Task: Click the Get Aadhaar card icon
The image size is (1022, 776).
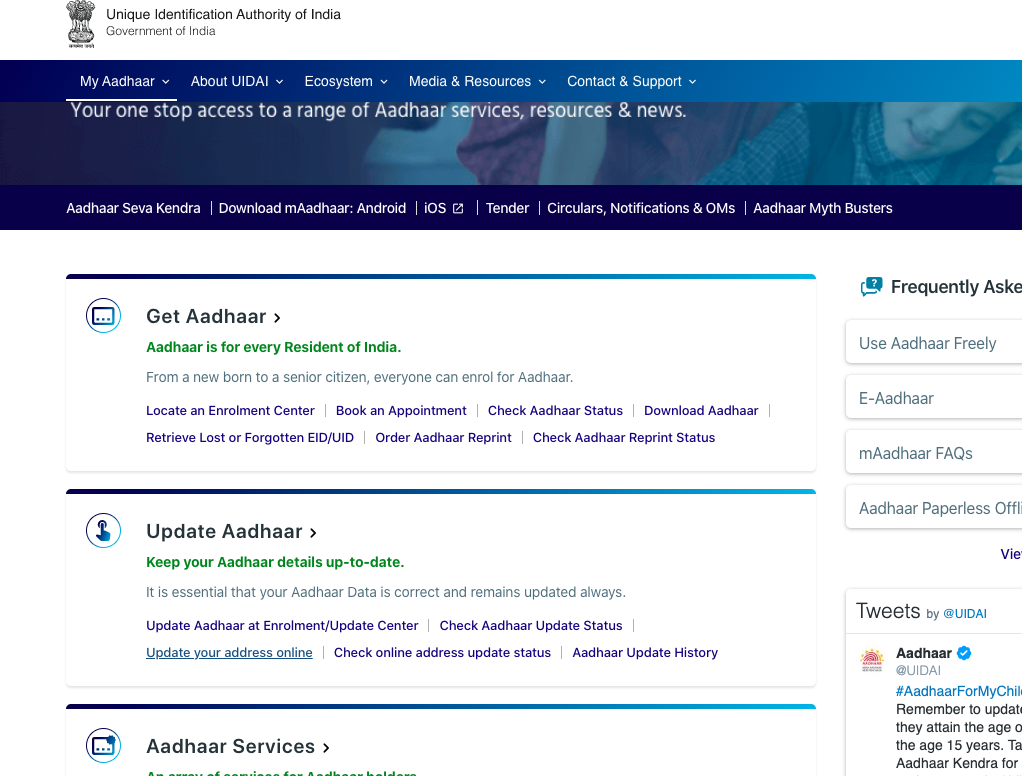Action: coord(103,316)
